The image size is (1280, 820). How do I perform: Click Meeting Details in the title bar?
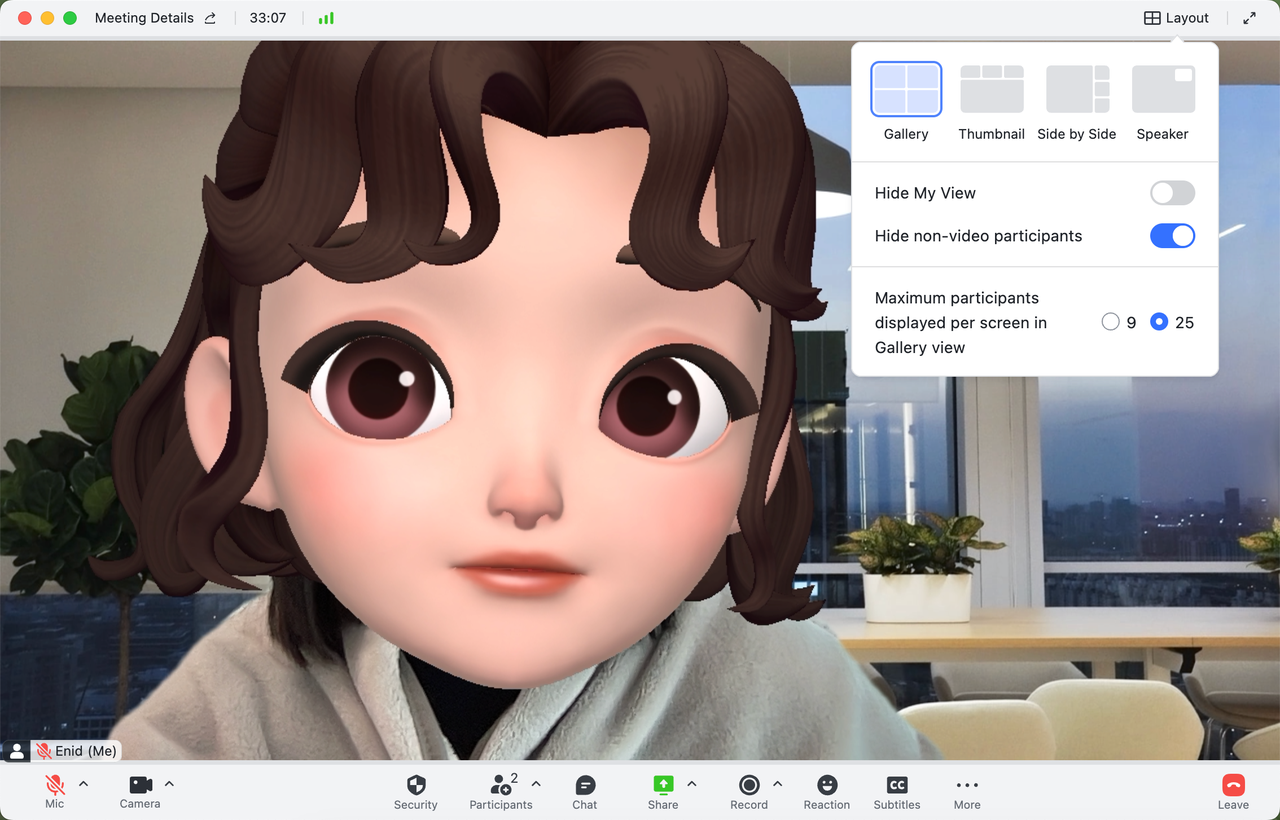(144, 17)
